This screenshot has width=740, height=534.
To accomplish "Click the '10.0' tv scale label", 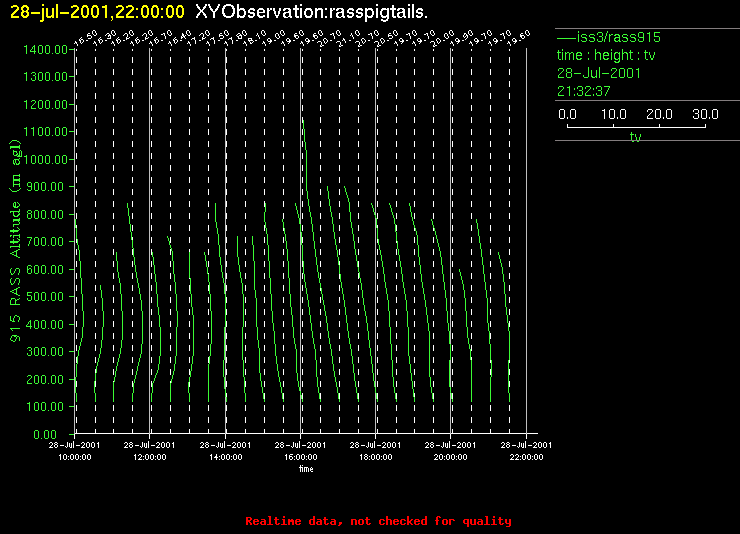I will 614,114.
